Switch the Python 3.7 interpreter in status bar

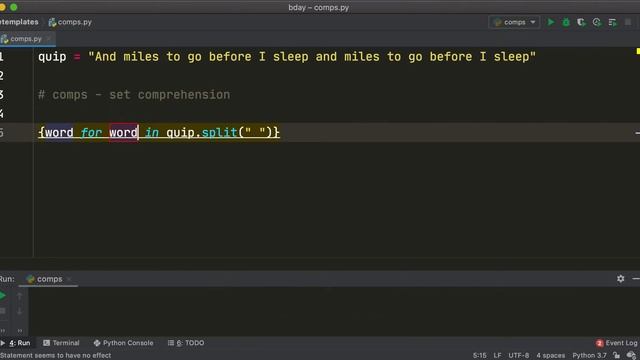click(x=589, y=356)
